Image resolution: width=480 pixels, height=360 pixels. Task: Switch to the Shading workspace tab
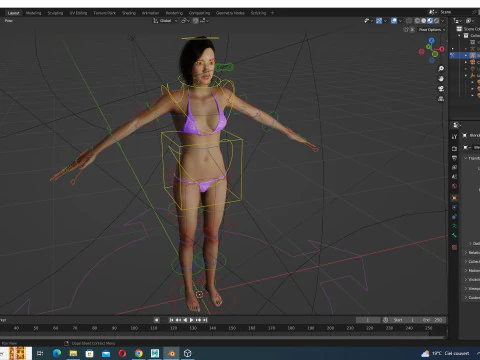coord(129,13)
